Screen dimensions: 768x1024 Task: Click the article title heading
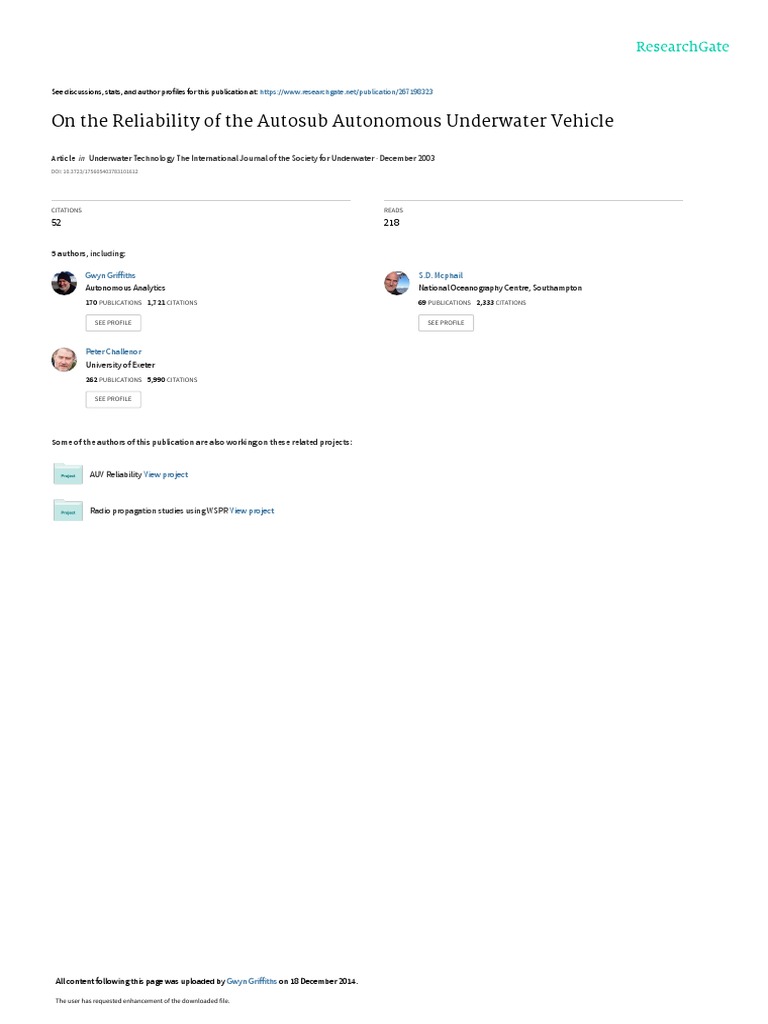click(332, 121)
